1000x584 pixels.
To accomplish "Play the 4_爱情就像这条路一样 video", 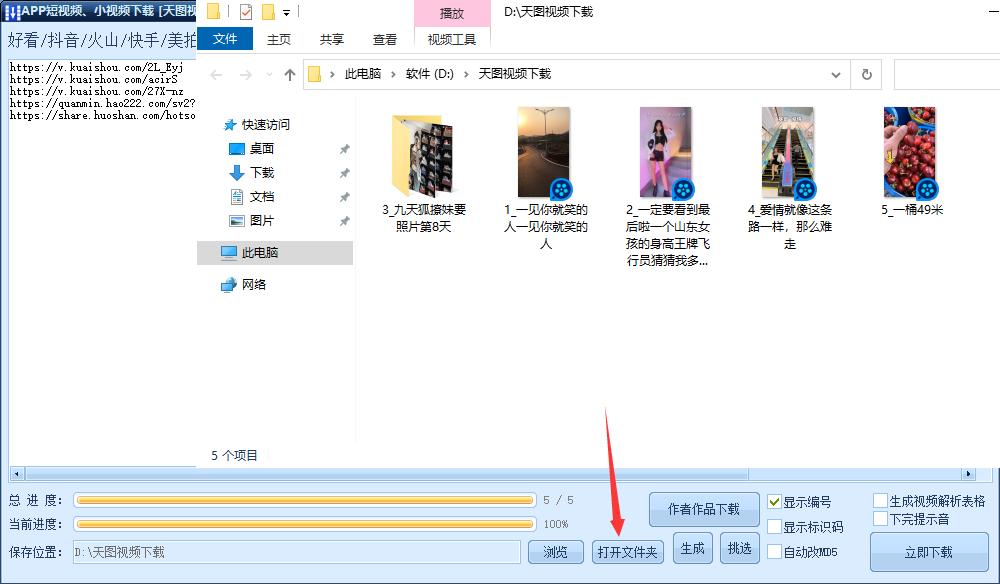I will [x=790, y=150].
